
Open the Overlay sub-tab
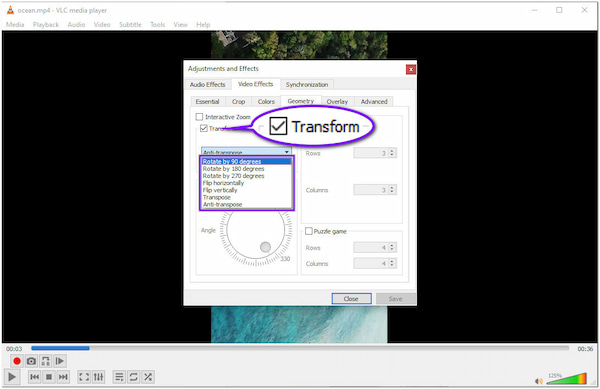coord(337,101)
